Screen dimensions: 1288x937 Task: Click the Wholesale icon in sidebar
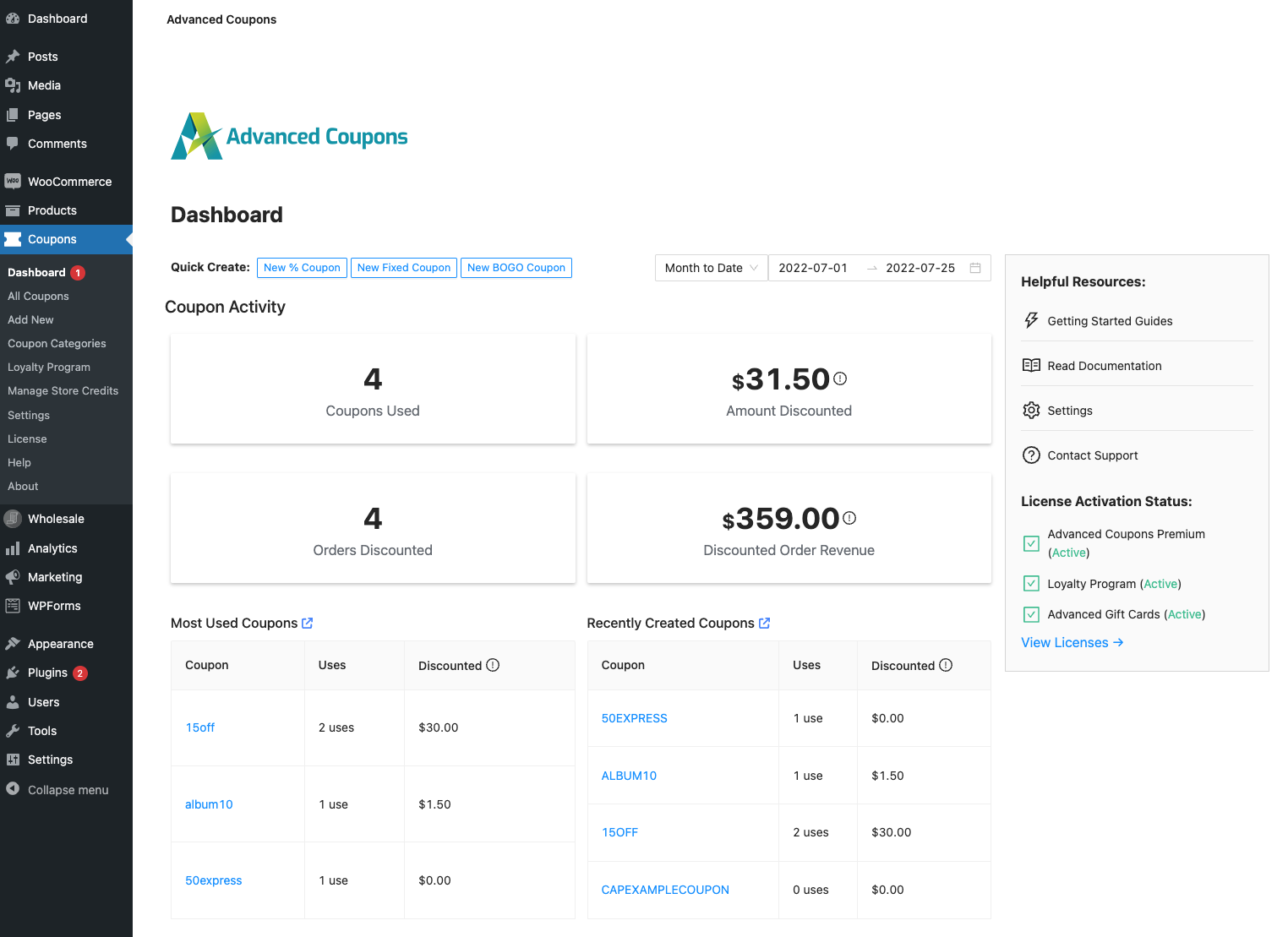13,519
